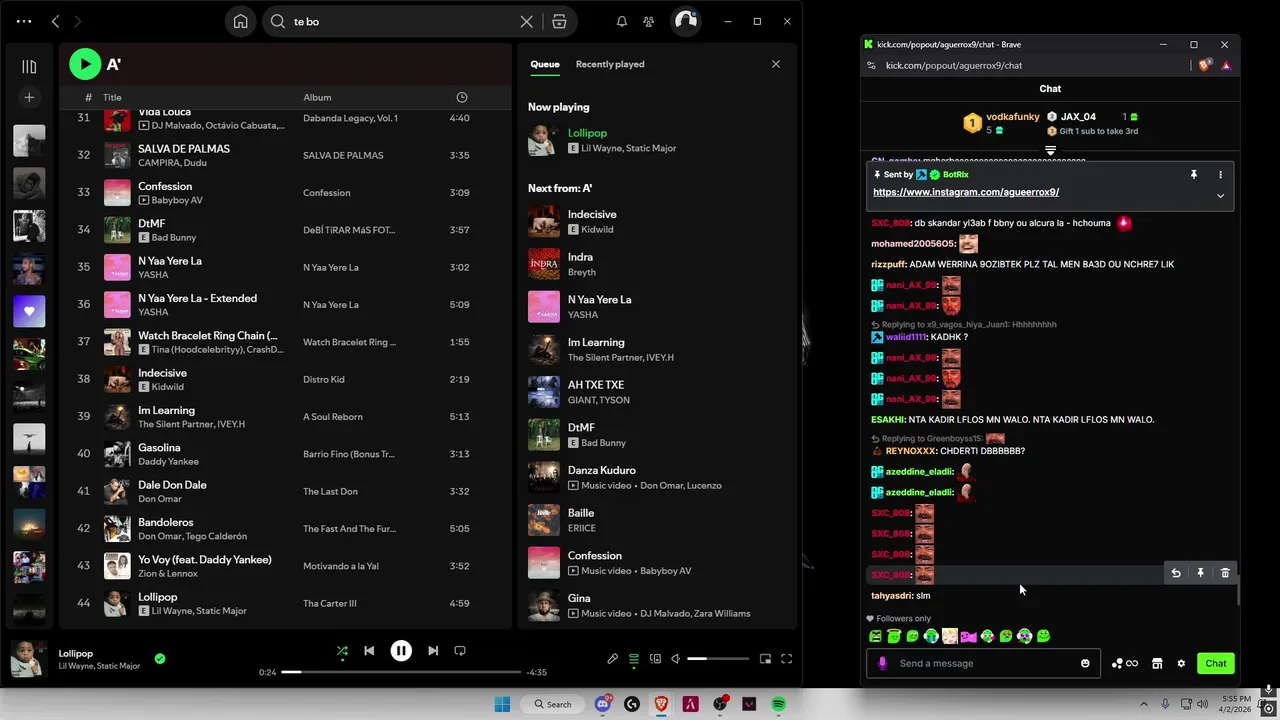The image size is (1280, 720).
Task: Click the Send a message field
Action: pos(983,663)
